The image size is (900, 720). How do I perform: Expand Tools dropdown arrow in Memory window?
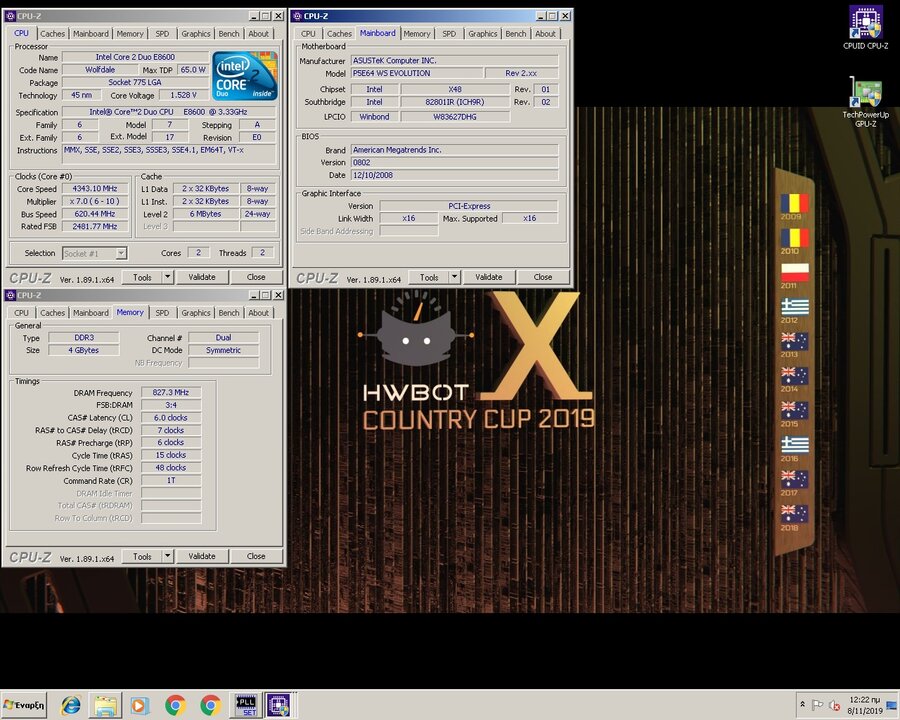pos(167,556)
